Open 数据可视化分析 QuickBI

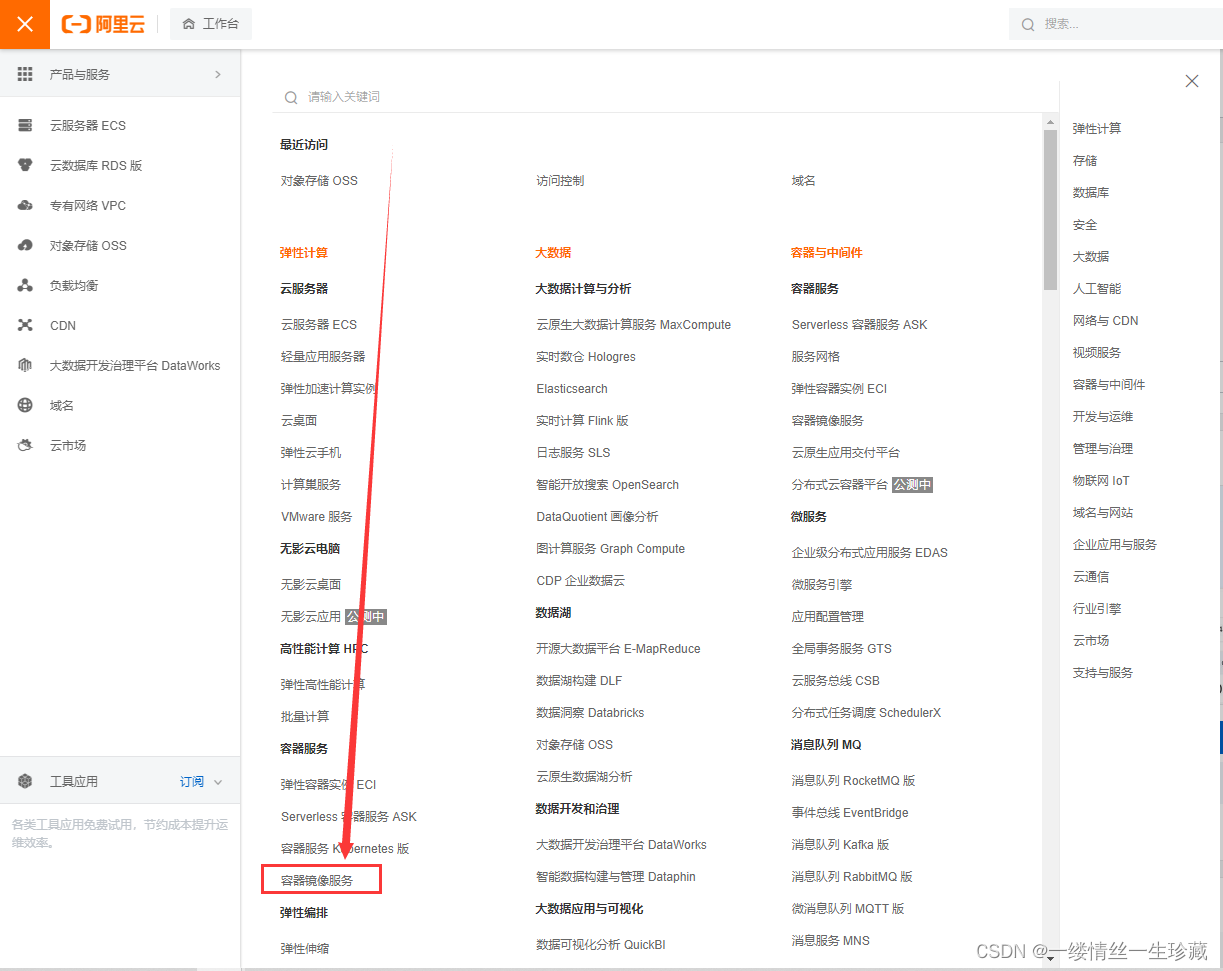point(601,944)
